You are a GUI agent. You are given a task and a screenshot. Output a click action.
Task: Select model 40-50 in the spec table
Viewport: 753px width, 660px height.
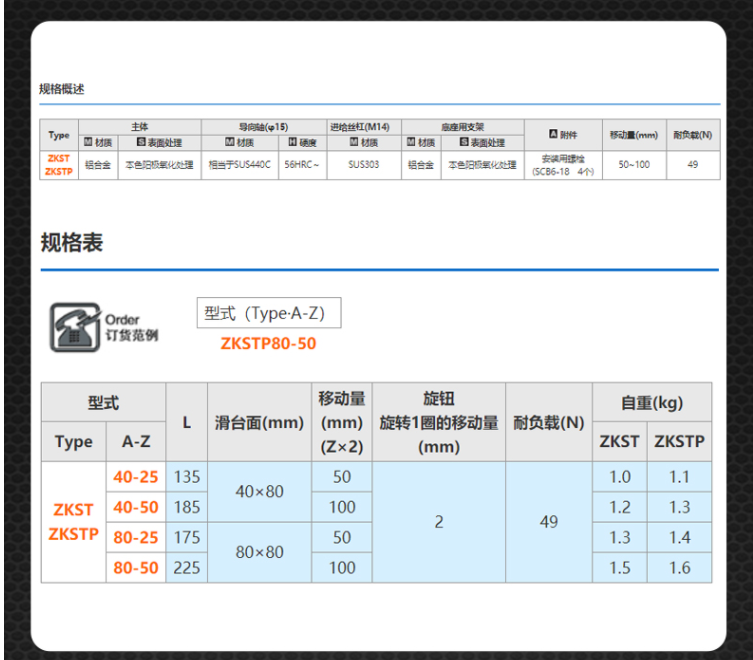[x=135, y=507]
